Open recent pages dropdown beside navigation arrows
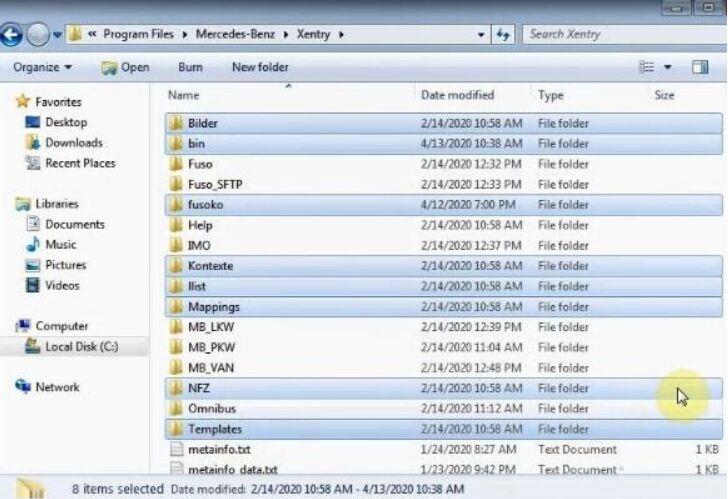Image resolution: width=728 pixels, height=499 pixels. (57, 35)
